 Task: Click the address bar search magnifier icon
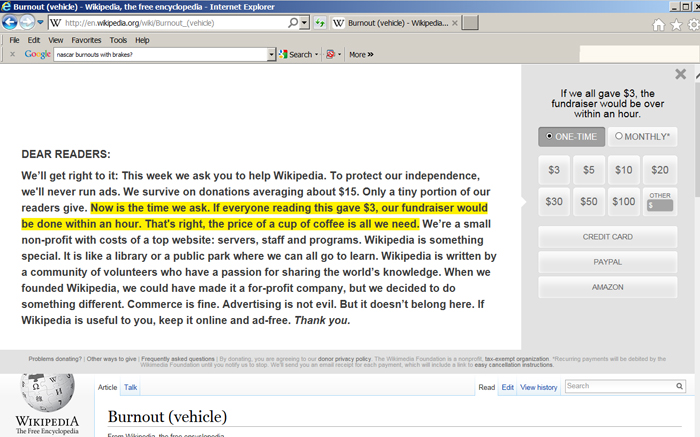[293, 23]
